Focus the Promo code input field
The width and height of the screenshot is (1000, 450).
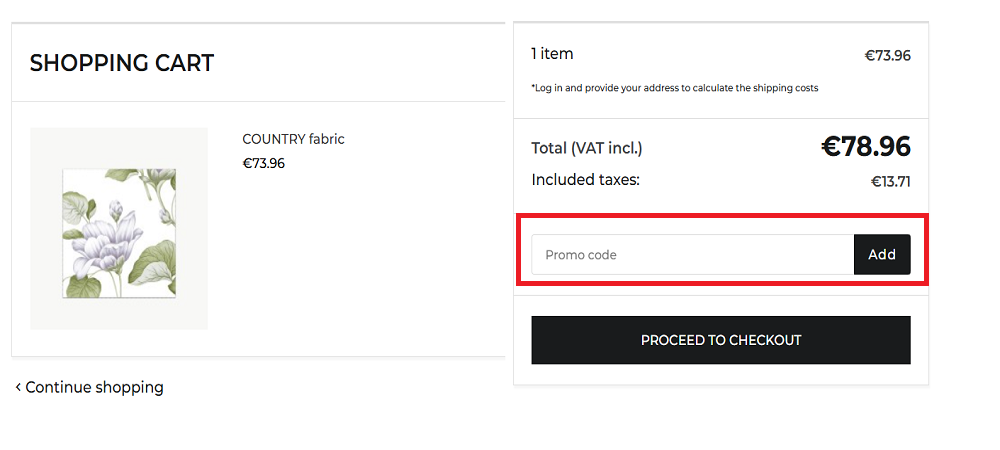692,255
